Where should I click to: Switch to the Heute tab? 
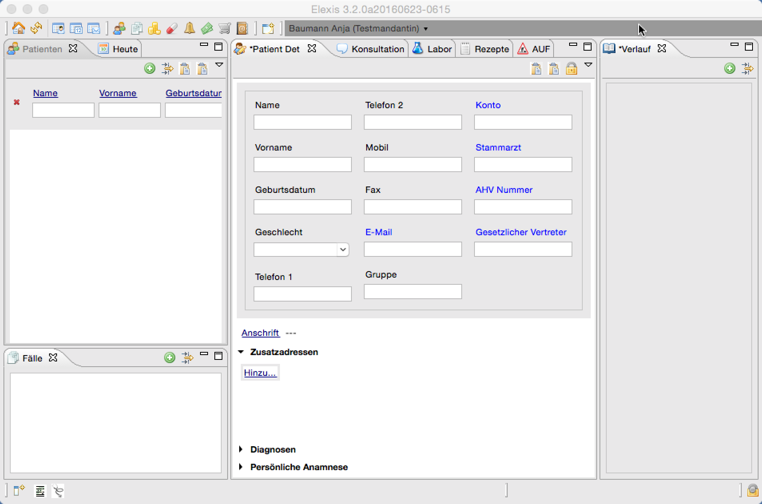(119, 49)
